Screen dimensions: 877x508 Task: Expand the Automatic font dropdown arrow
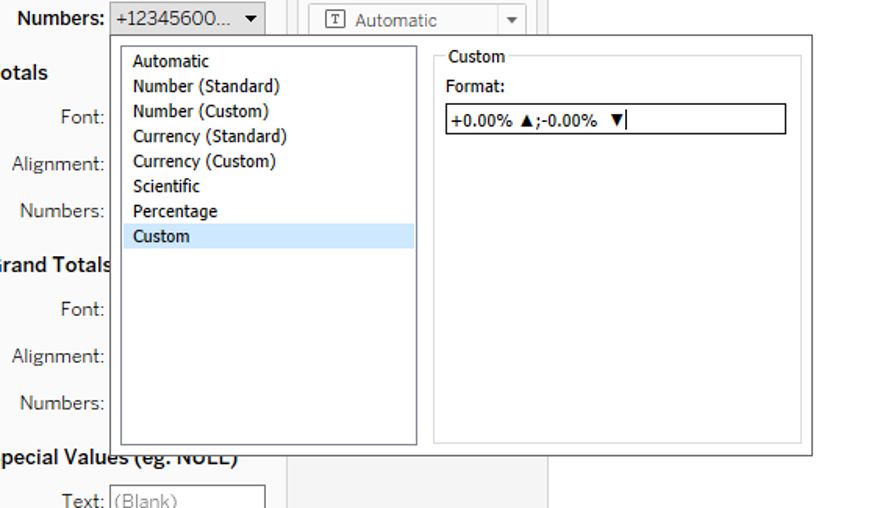coord(512,20)
